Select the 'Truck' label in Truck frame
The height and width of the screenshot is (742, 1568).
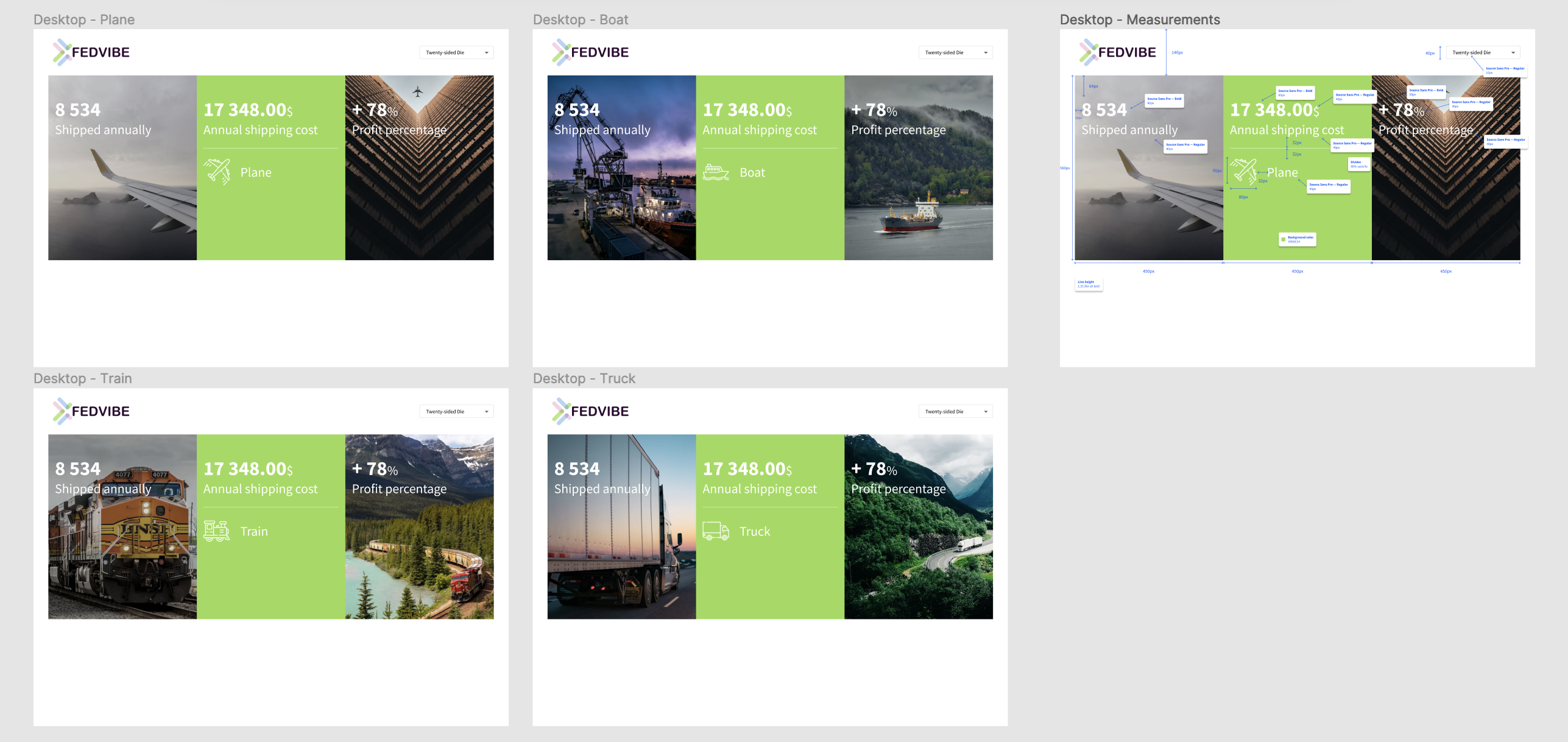[x=755, y=531]
